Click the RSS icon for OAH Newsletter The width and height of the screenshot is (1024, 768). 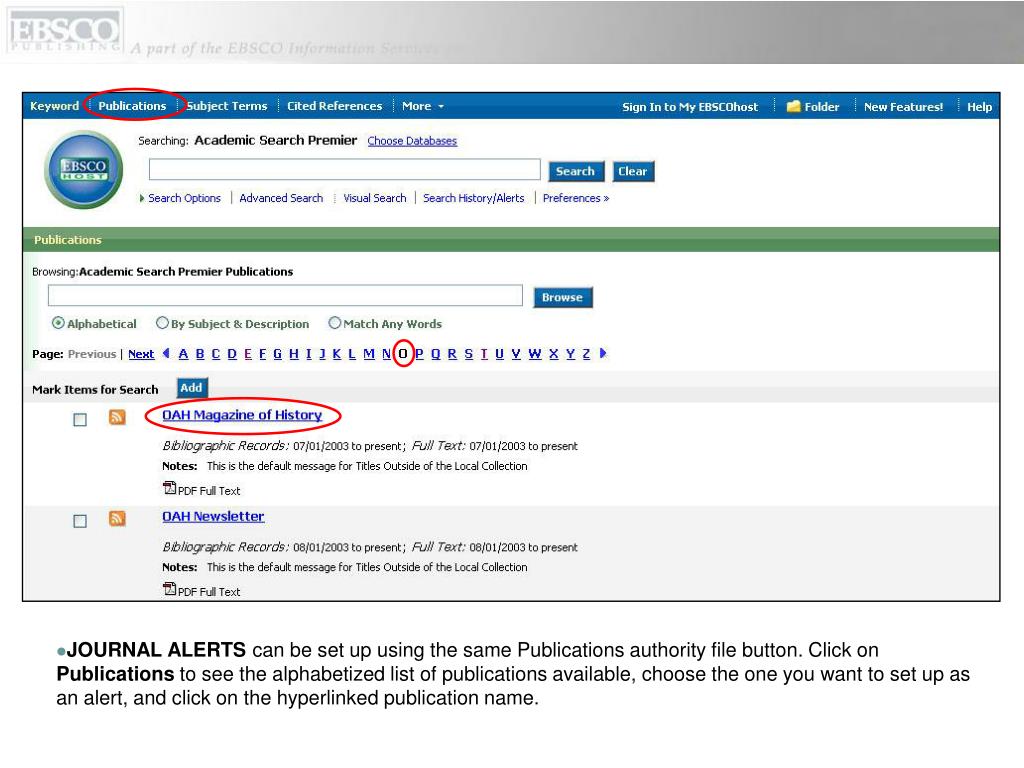(117, 519)
